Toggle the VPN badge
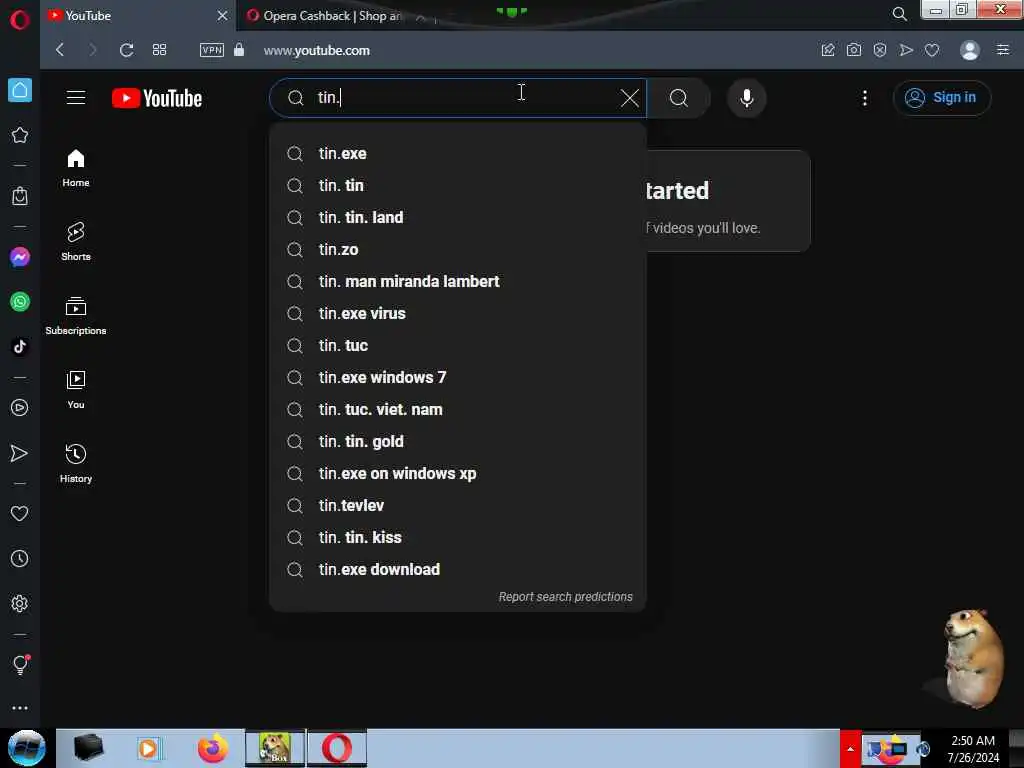The width and height of the screenshot is (1024, 768). pyautogui.click(x=212, y=50)
